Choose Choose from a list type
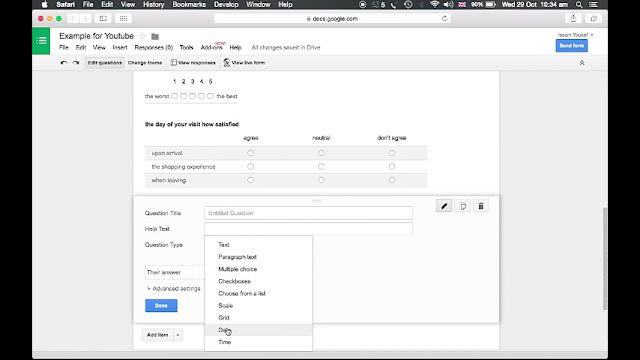This screenshot has height=360, width=640. [x=258, y=293]
